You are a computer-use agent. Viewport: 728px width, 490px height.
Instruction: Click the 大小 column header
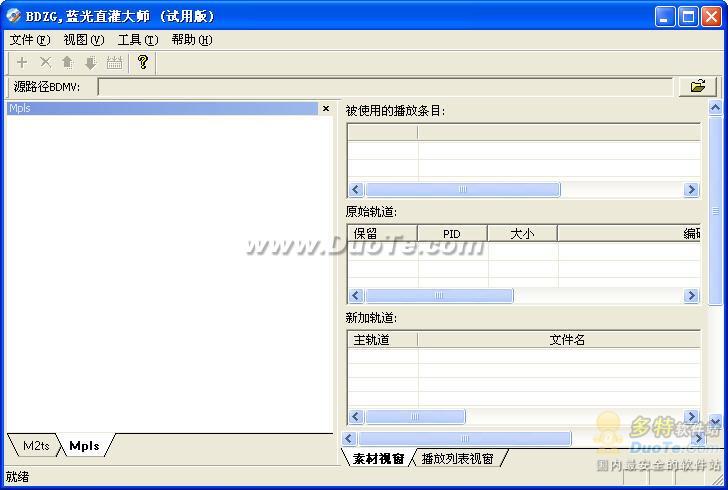coord(522,233)
